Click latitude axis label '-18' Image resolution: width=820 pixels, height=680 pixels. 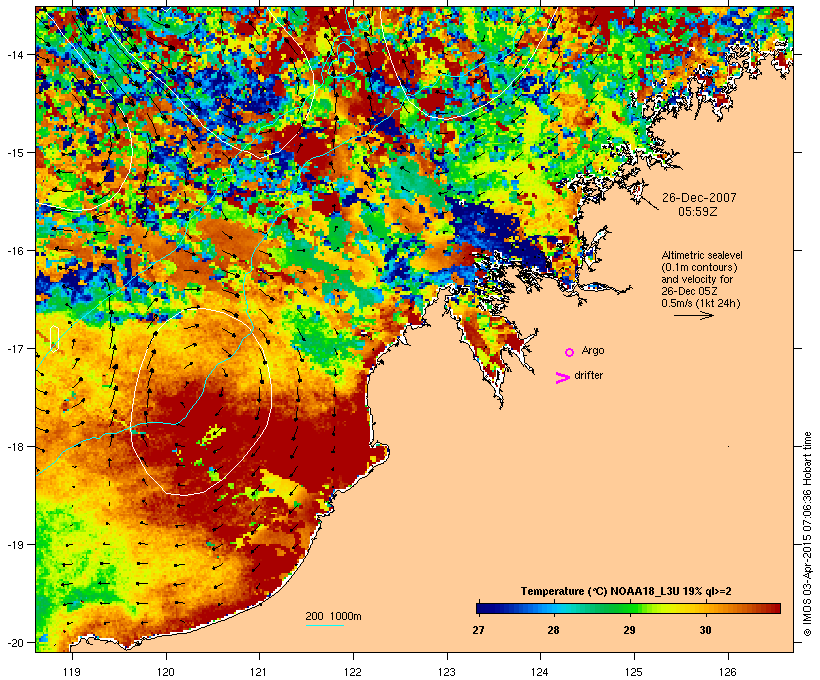pos(15,447)
